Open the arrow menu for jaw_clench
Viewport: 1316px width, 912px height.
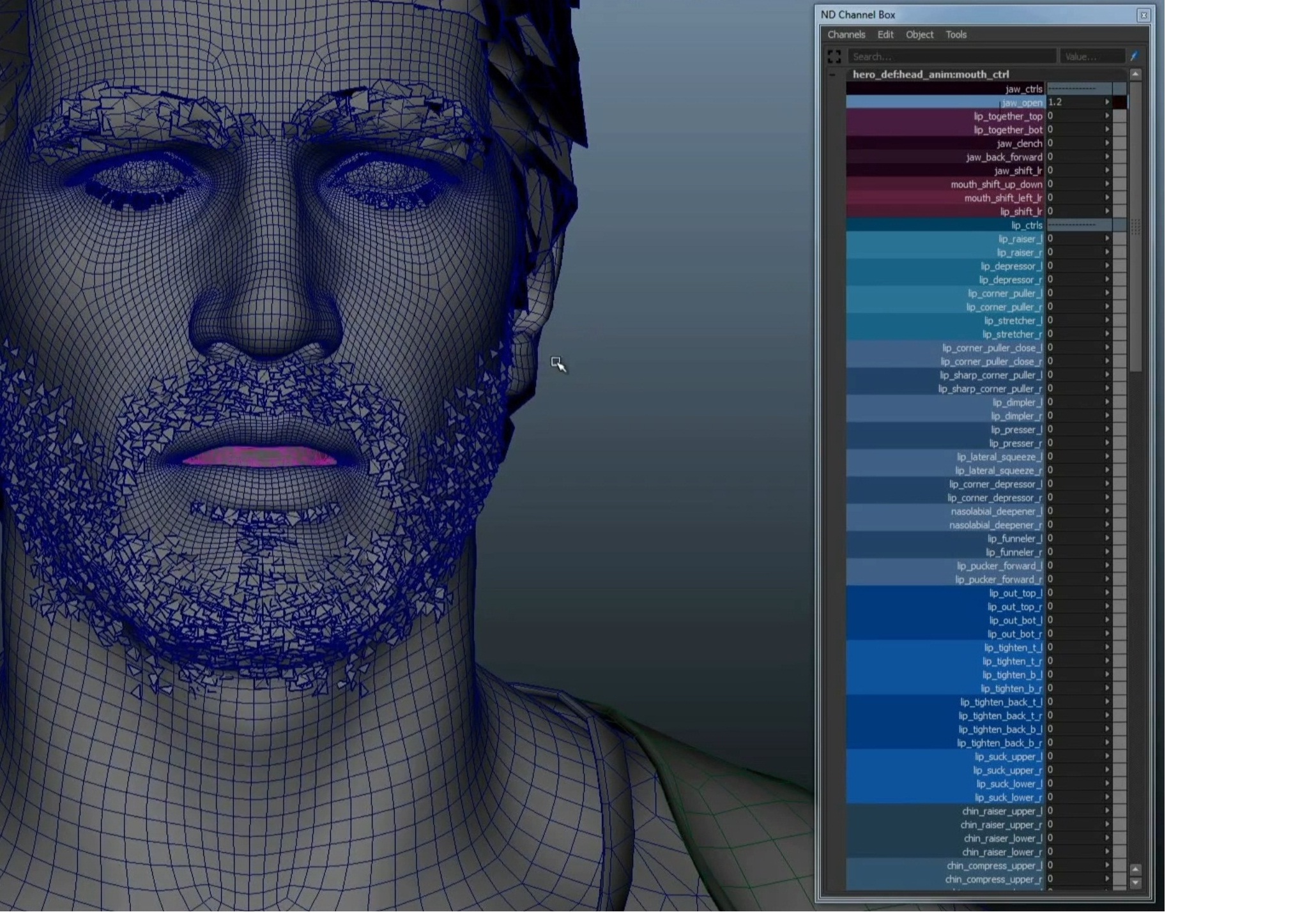(1107, 143)
